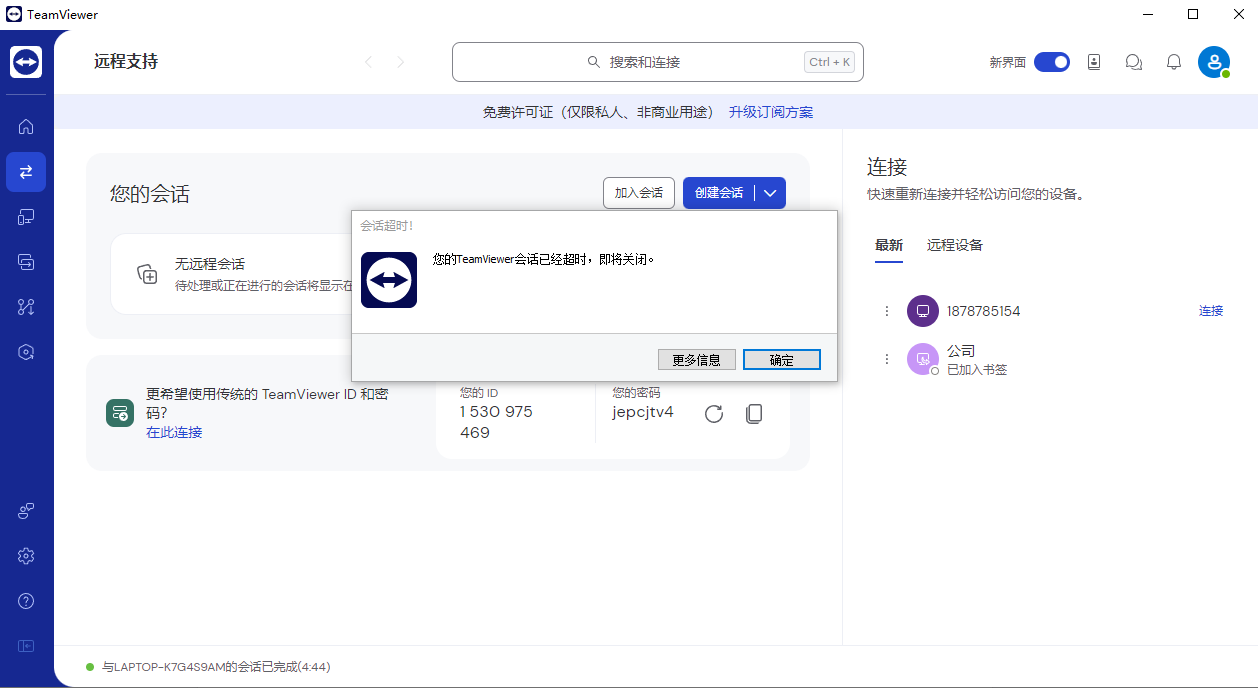
Task: Refresh the password jepcjtv4
Action: 714,414
